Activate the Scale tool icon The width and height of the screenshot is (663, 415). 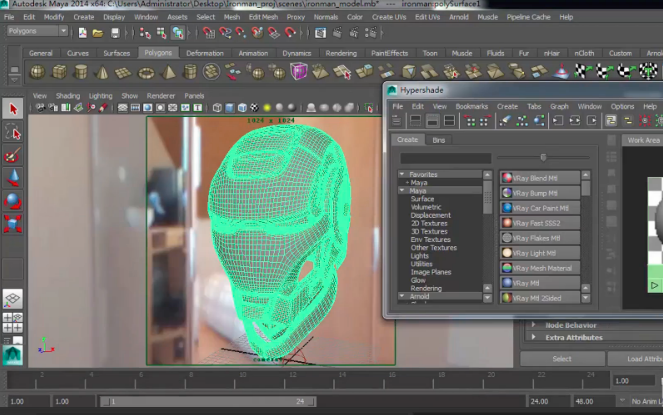13,224
